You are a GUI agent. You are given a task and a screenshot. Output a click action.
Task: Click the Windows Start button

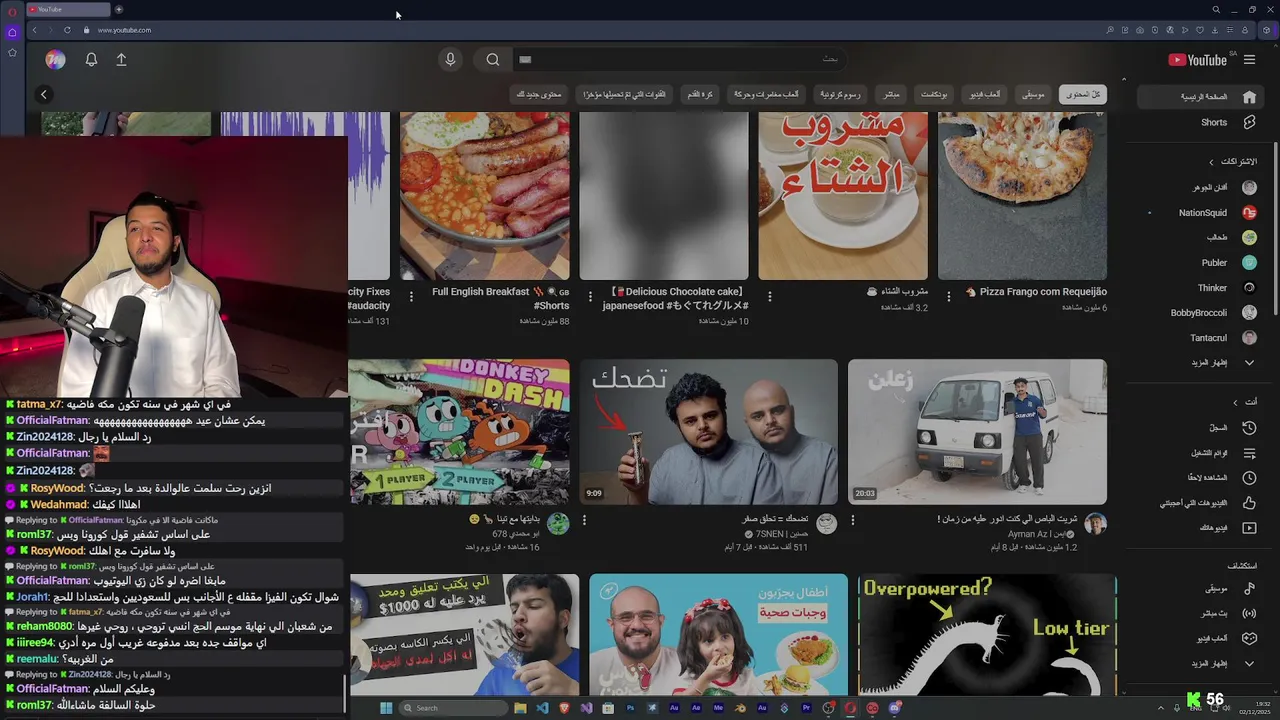pos(386,708)
